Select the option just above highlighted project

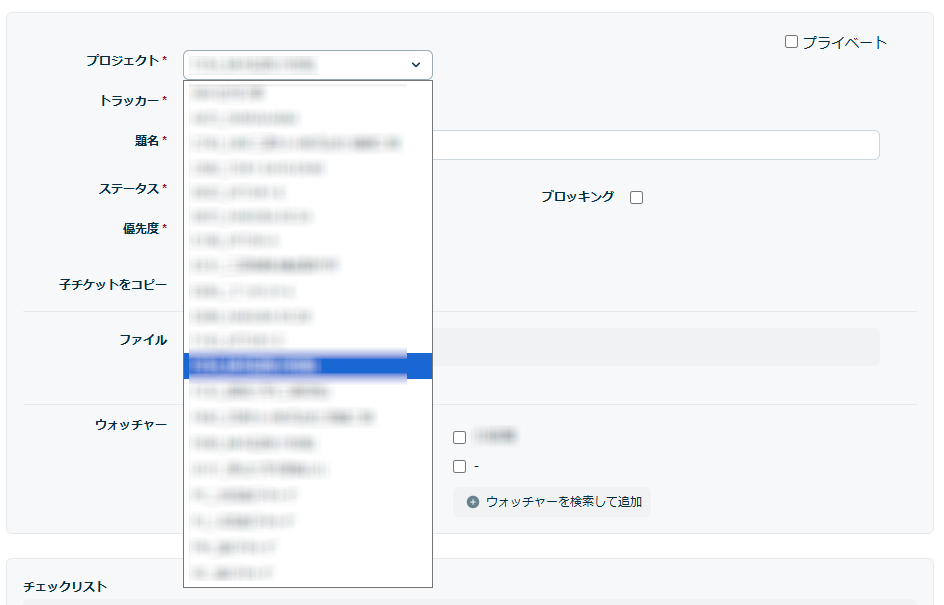(308, 340)
